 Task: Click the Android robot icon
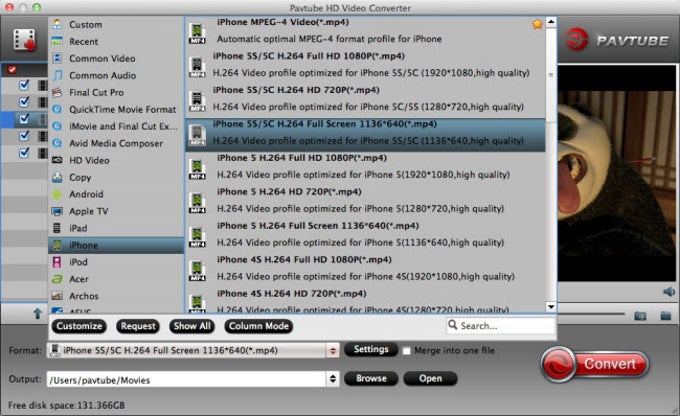pyautogui.click(x=57, y=194)
